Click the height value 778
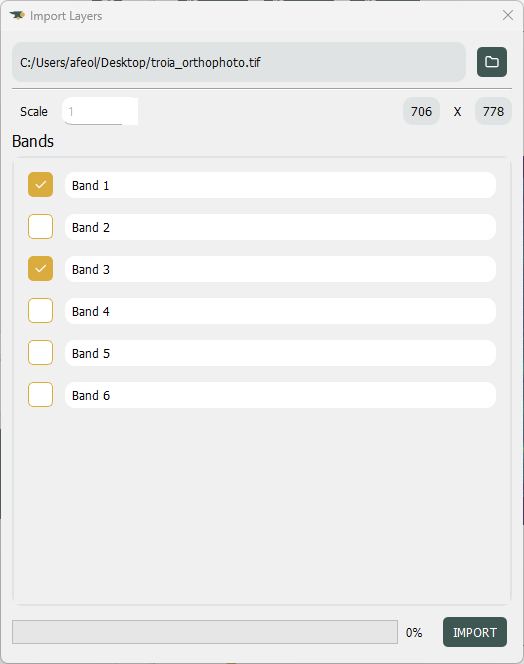This screenshot has width=524, height=664. point(493,111)
